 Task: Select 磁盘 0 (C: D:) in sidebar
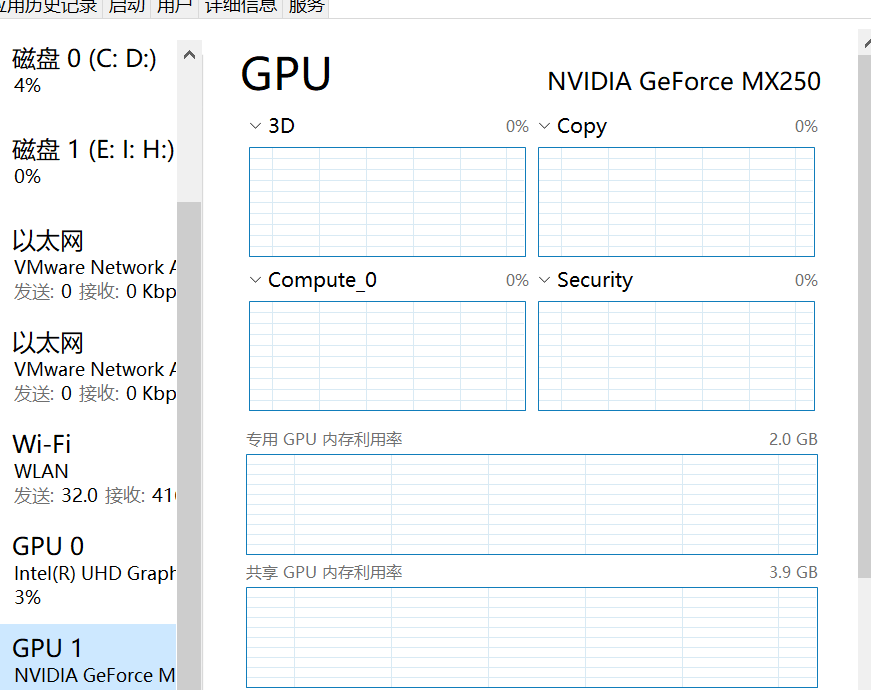coord(88,71)
